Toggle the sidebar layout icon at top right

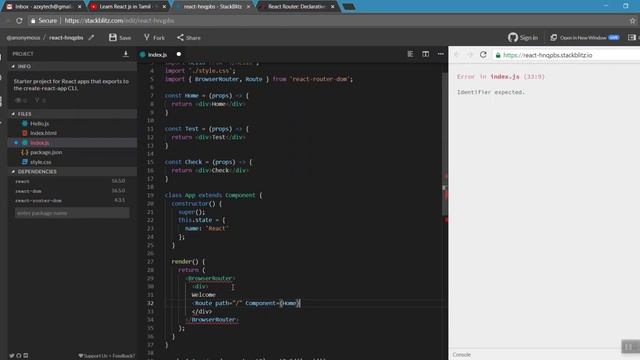pyautogui.click(x=631, y=38)
